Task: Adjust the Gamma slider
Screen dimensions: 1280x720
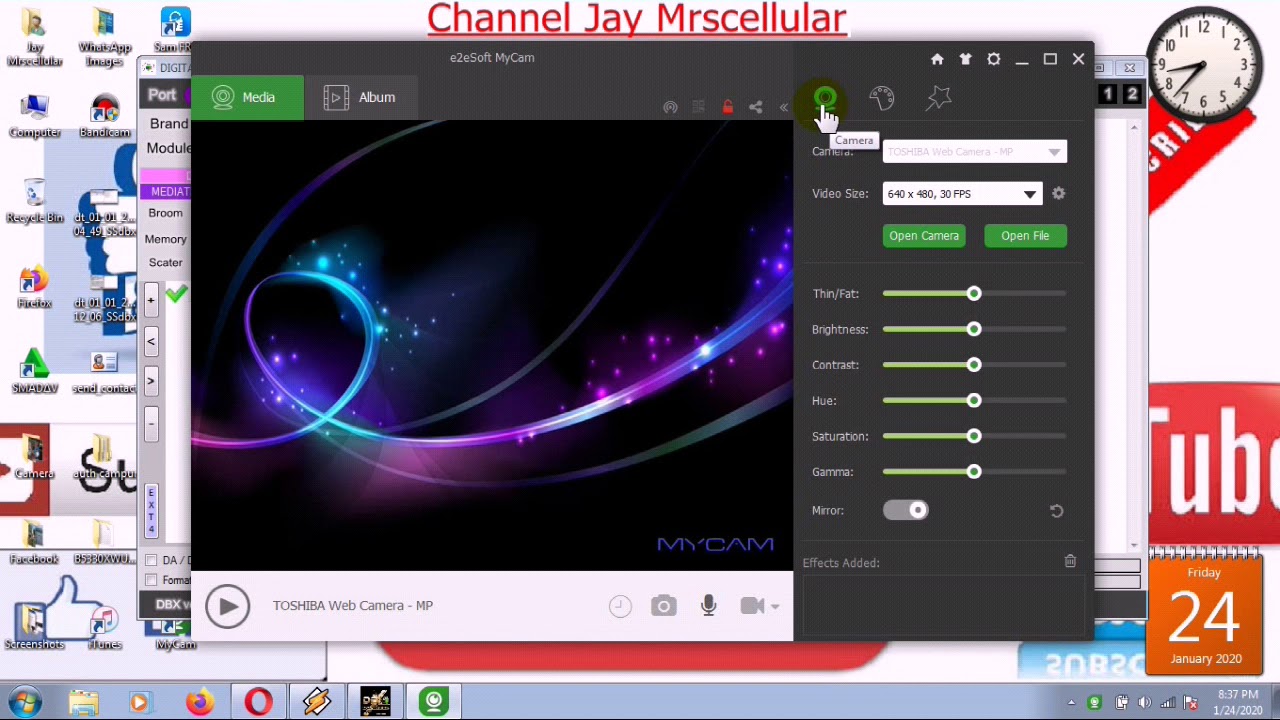Action: pos(974,472)
